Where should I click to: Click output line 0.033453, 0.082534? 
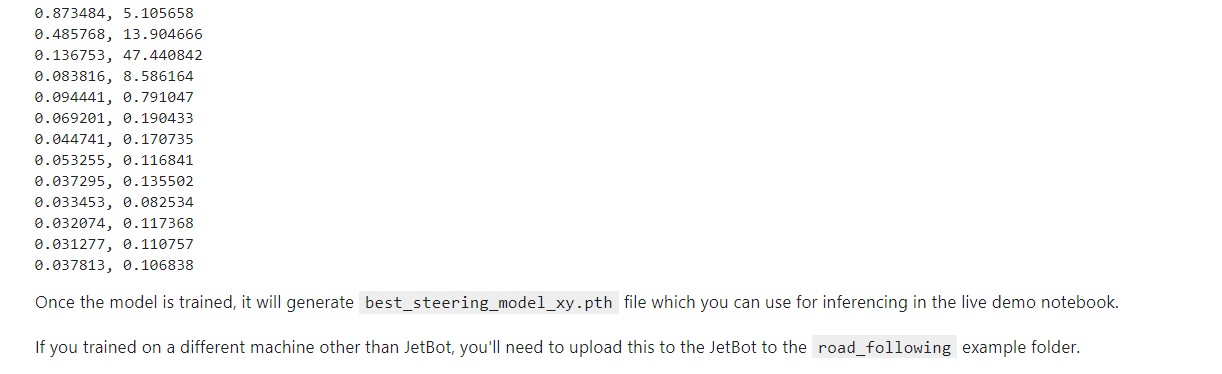click(x=114, y=203)
